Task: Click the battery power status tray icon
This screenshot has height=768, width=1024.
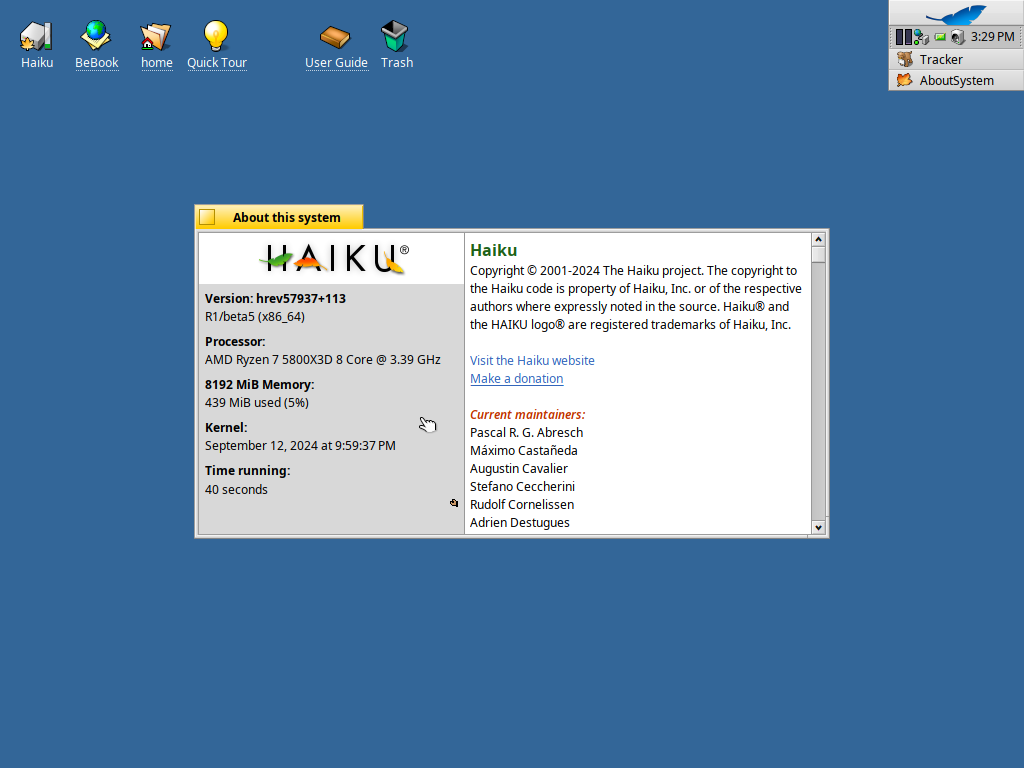Action: point(940,37)
